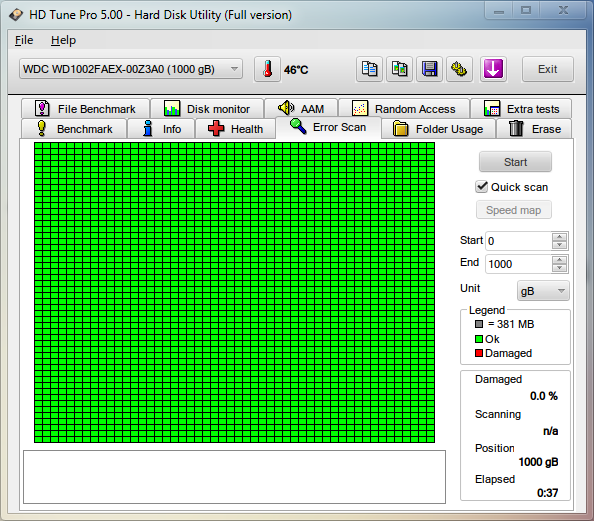Viewport: 594px width, 521px height.
Task: Open the File Benchmark tab
Action: (85, 109)
